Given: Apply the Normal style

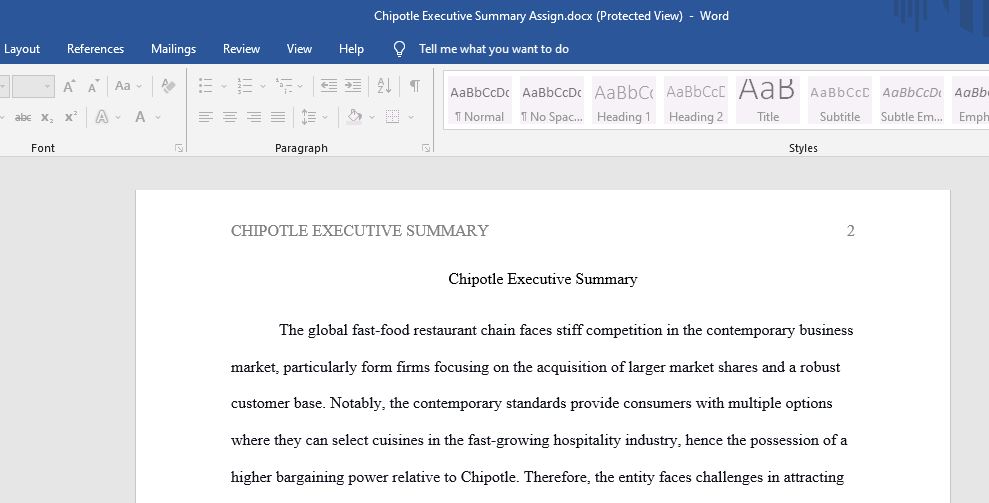Looking at the screenshot, I should pos(479,100).
